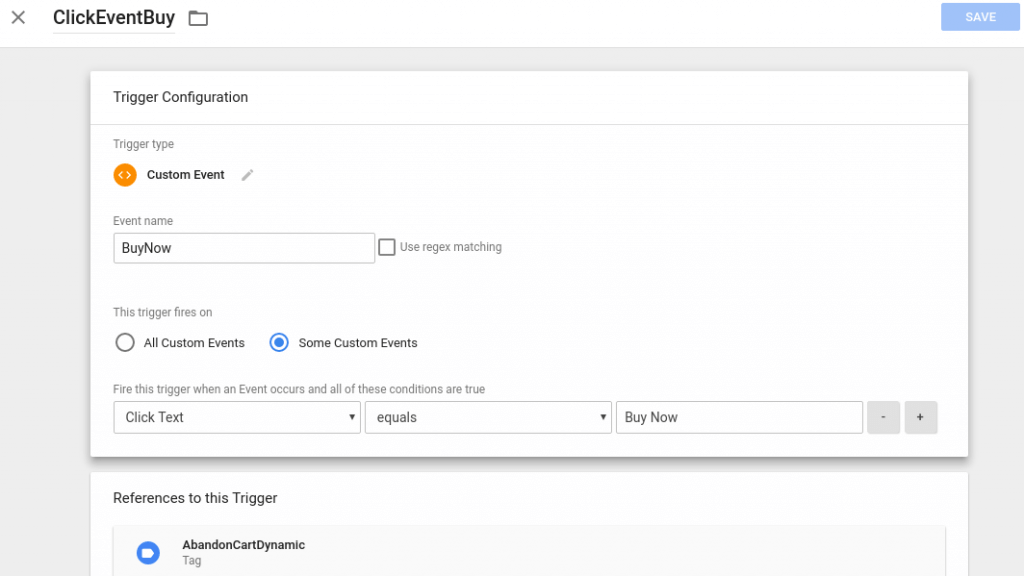This screenshot has width=1024, height=576.
Task: Open the equals operator dropdown
Action: (488, 417)
